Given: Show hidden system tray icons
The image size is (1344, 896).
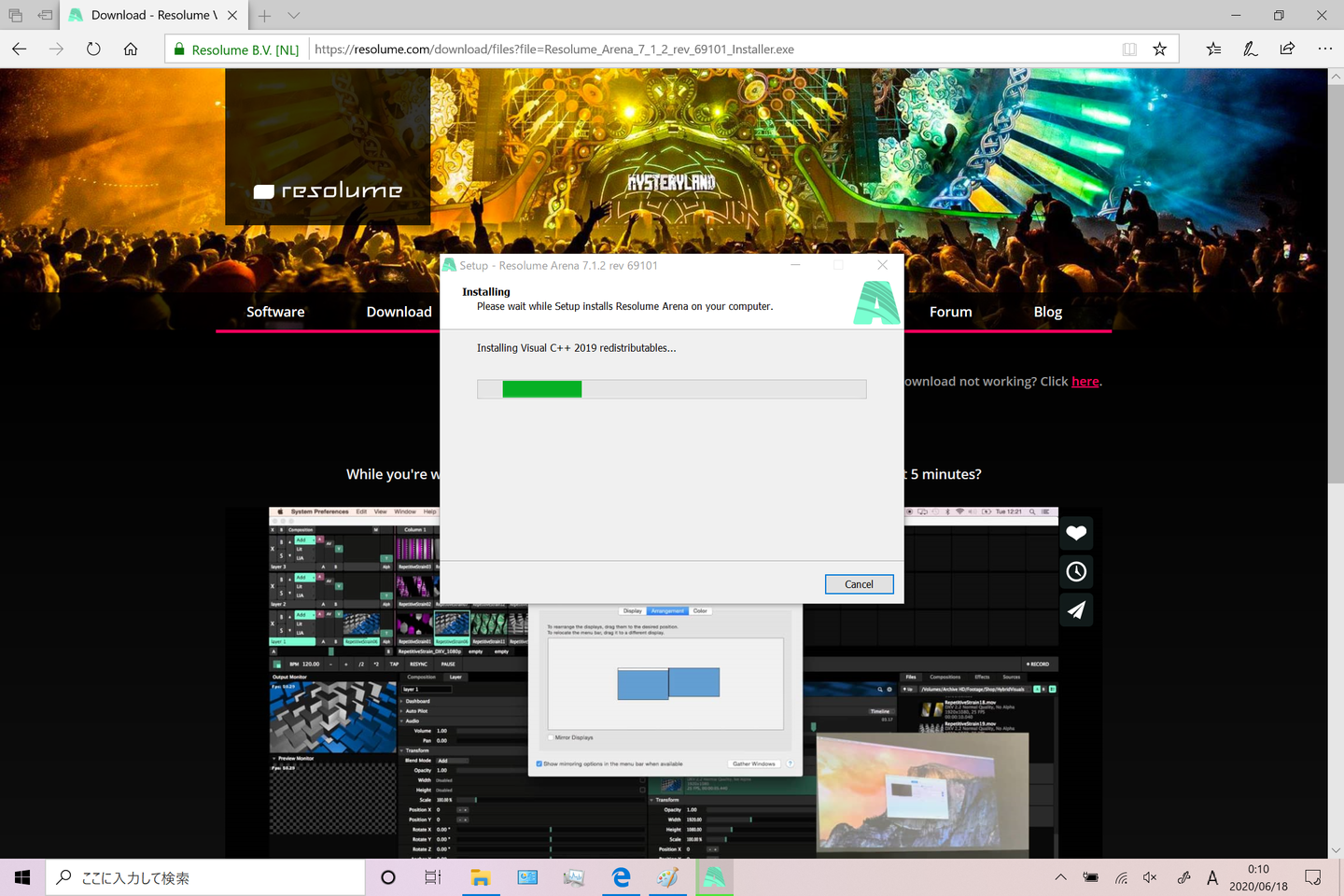Looking at the screenshot, I should (1060, 877).
